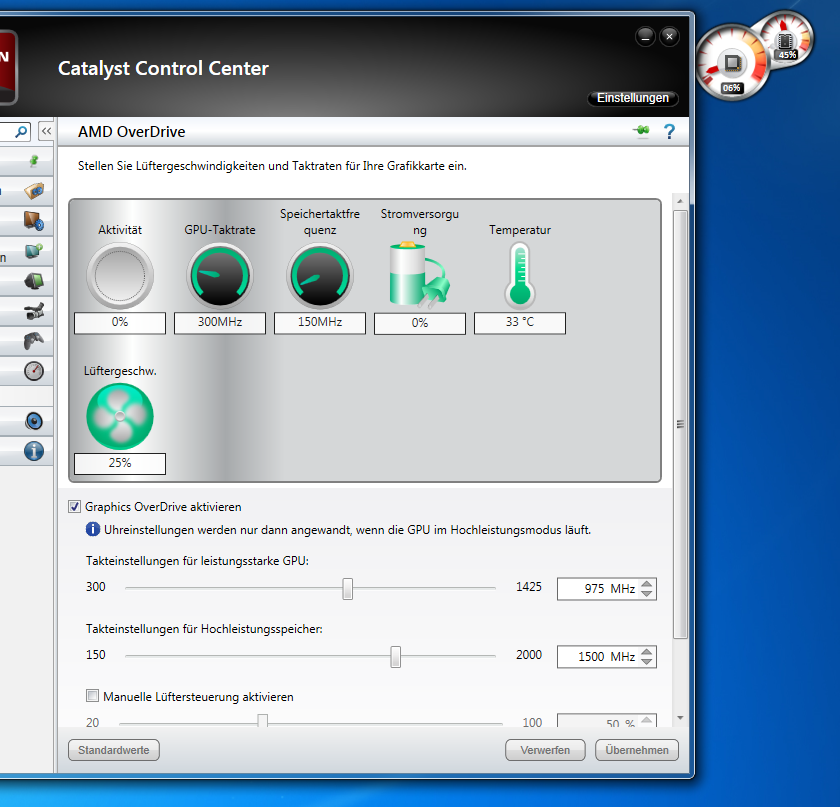The height and width of the screenshot is (807, 840).
Task: Click the vertical scrollbar thumb
Action: 680,424
